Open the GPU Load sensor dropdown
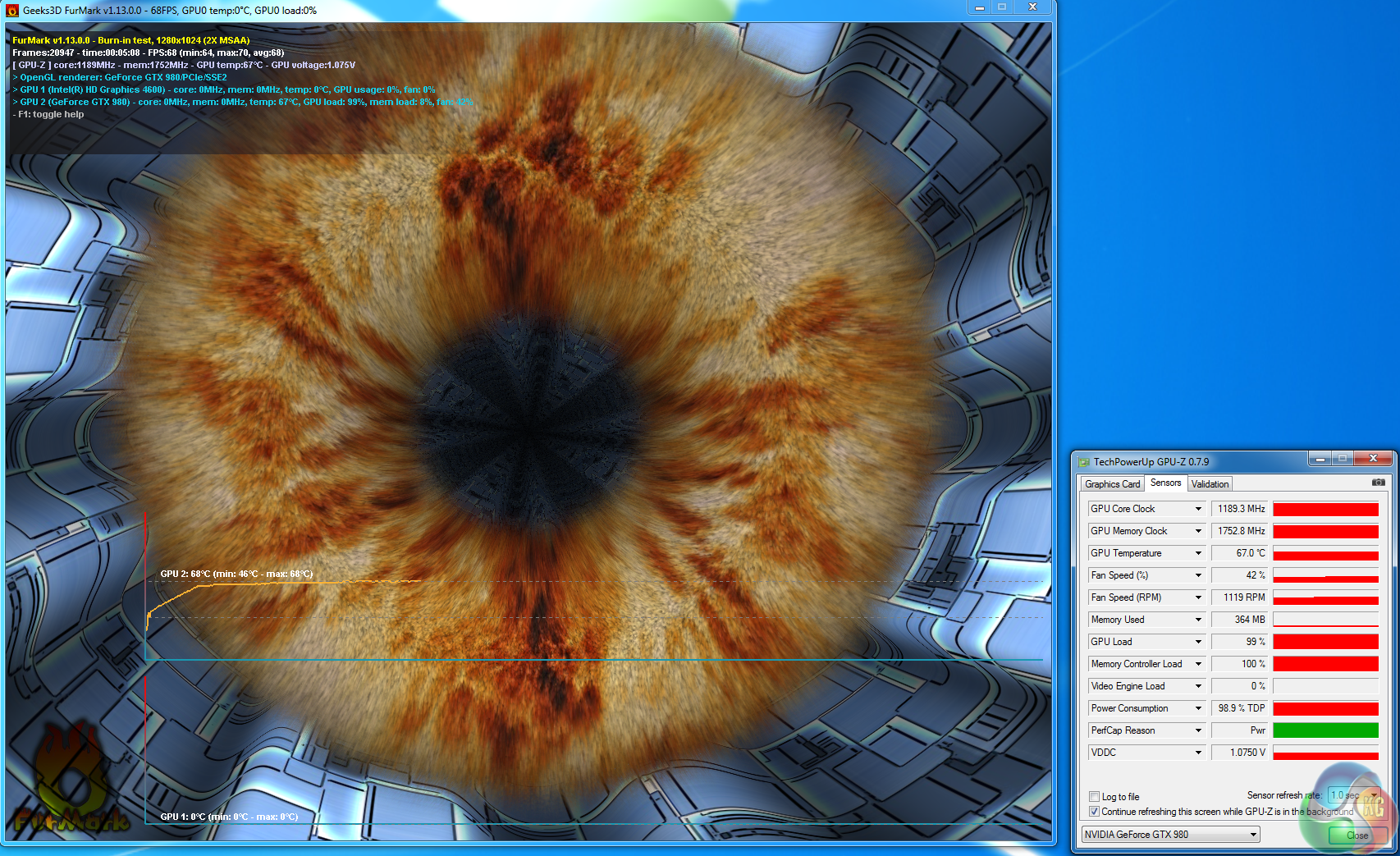Viewport: 1400px width, 856px height. click(1198, 642)
